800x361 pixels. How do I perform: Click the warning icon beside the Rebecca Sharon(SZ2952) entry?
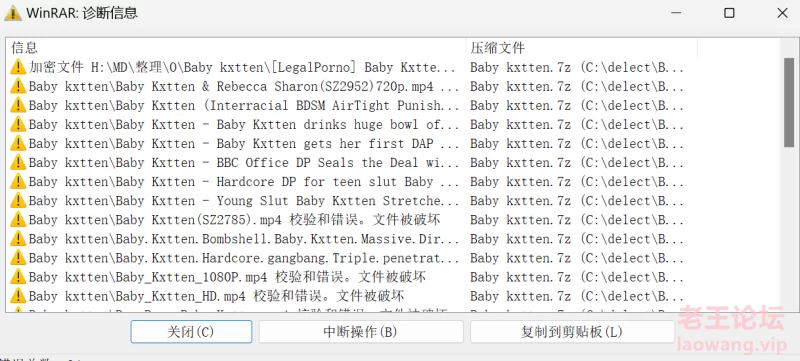click(x=18, y=86)
